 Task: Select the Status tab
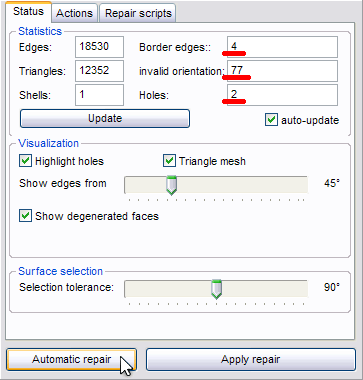(28, 12)
